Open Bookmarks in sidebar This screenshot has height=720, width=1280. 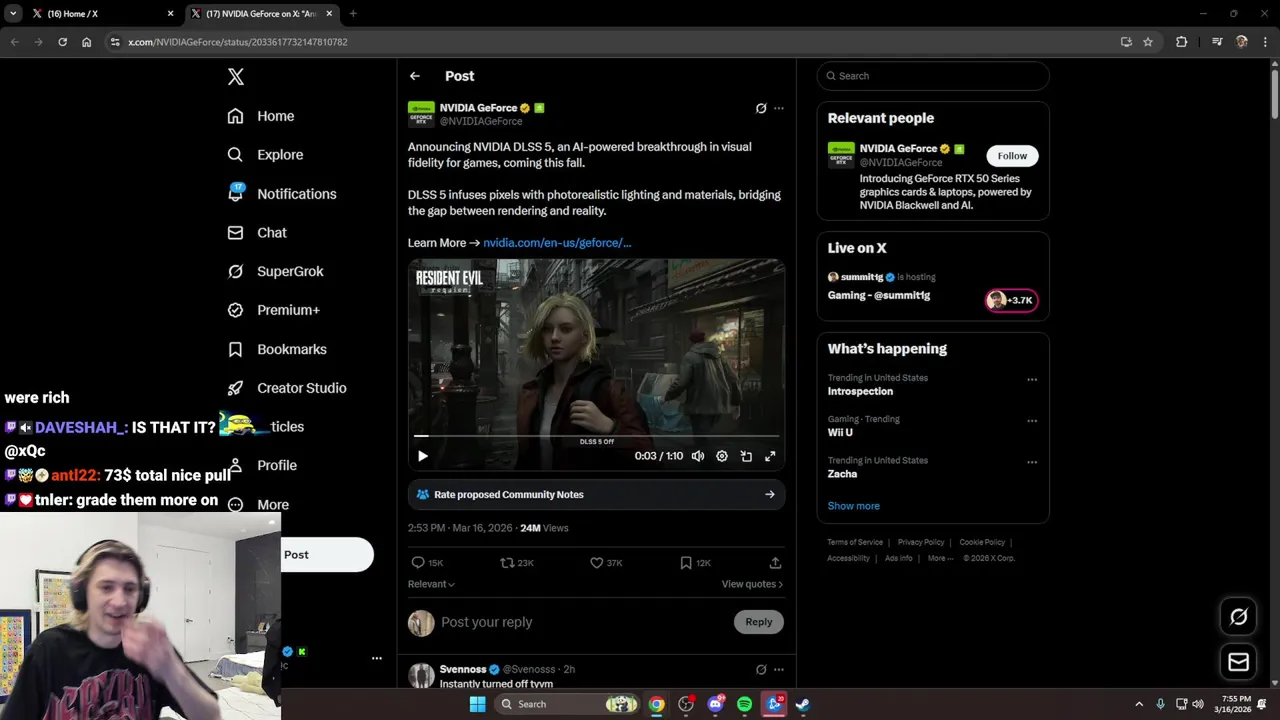point(277,349)
